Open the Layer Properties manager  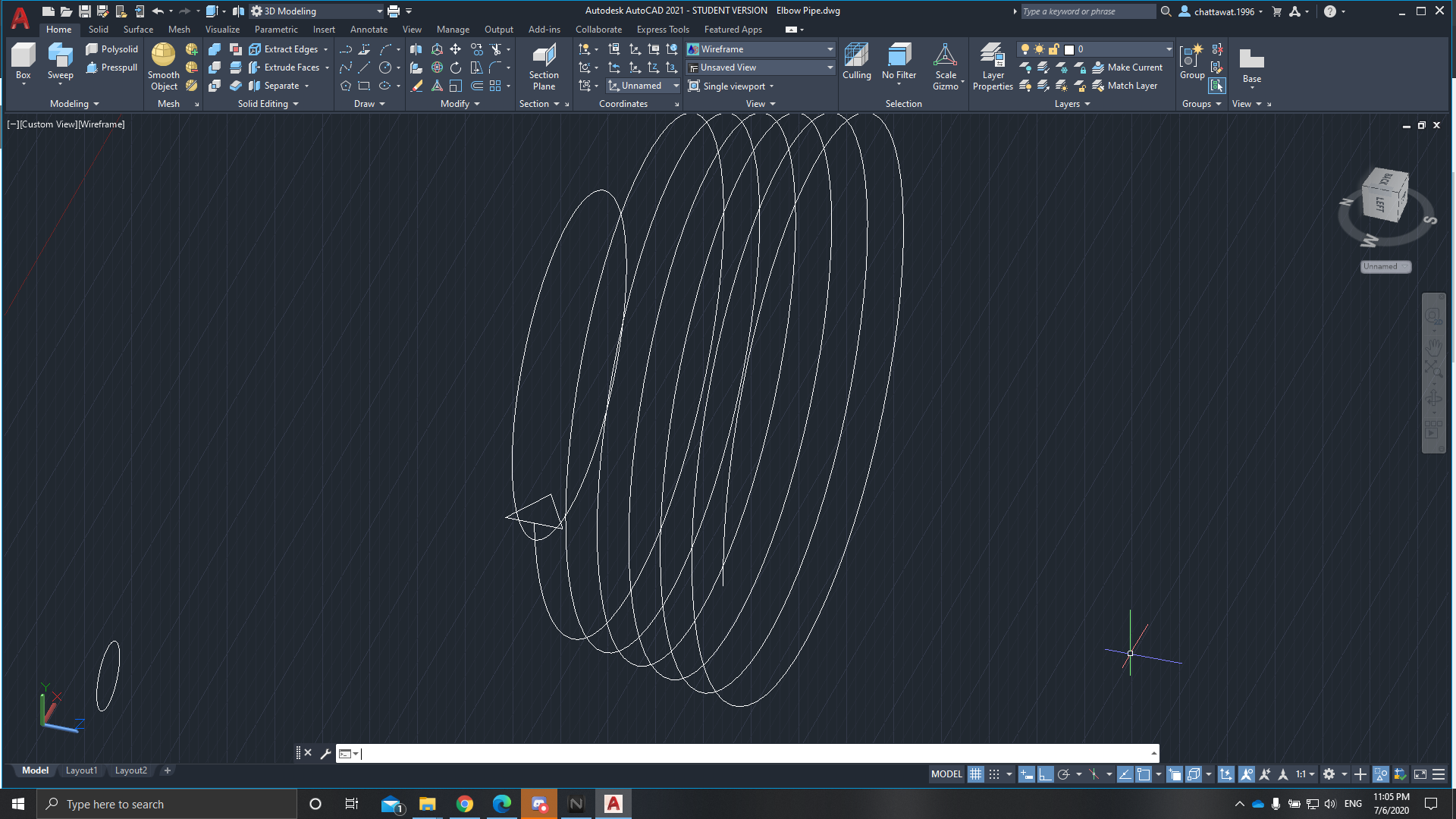click(x=992, y=64)
